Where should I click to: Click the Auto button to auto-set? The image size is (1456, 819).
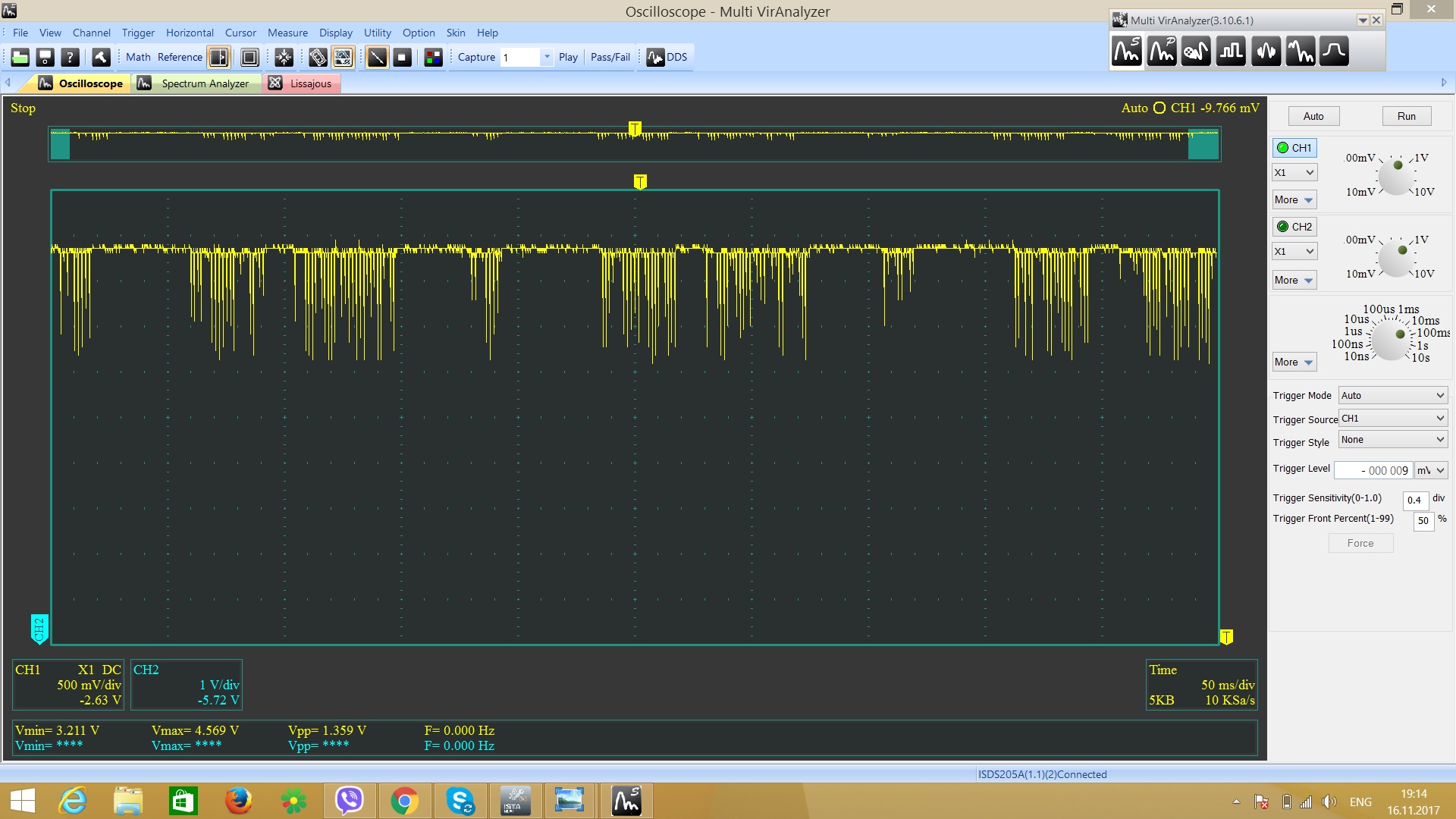1313,116
